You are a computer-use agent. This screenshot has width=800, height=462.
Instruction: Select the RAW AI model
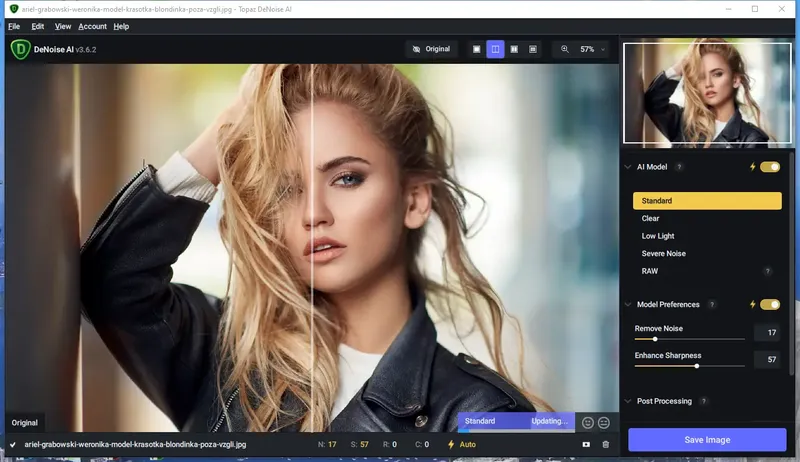707,271
